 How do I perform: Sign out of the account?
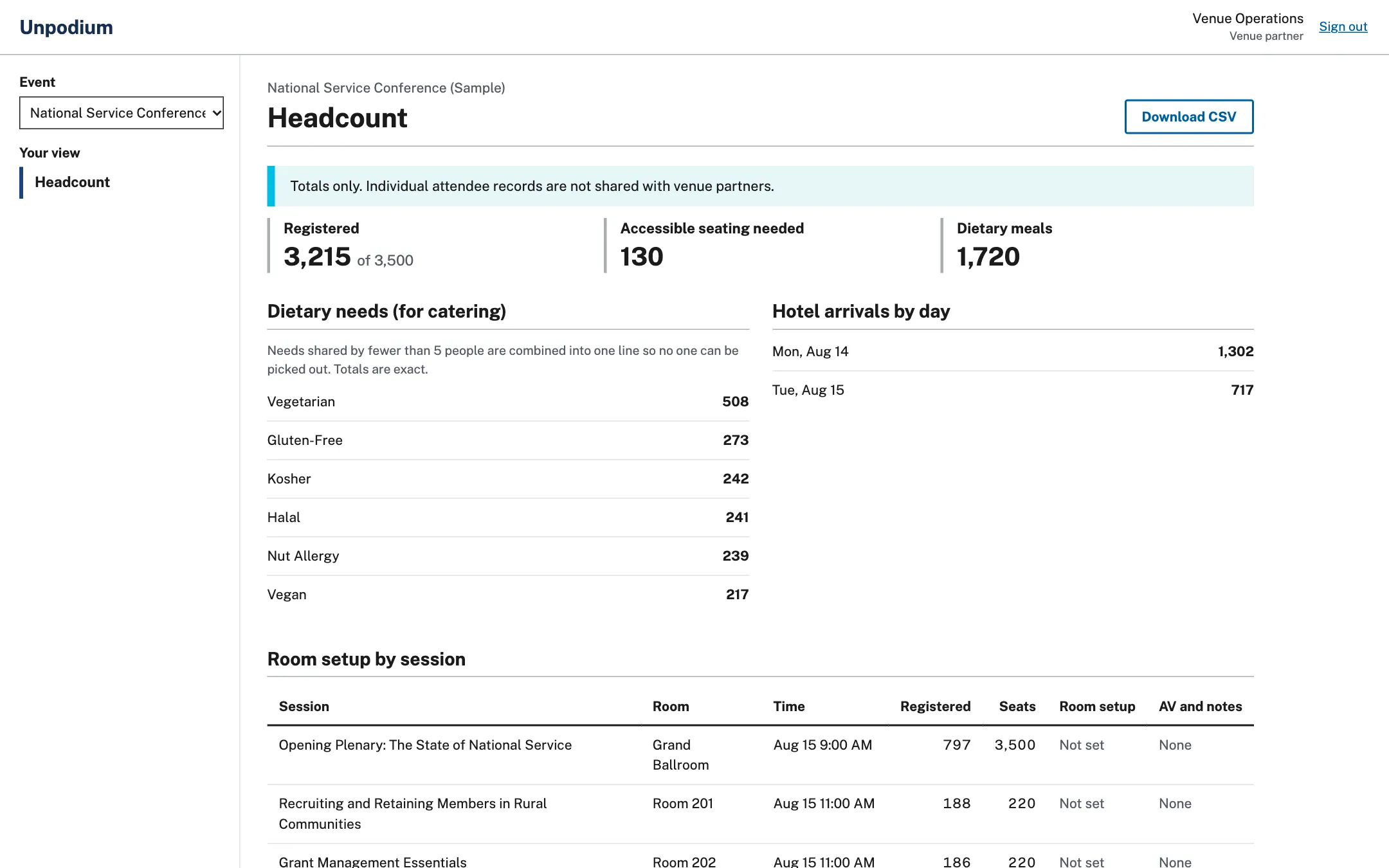coord(1343,26)
